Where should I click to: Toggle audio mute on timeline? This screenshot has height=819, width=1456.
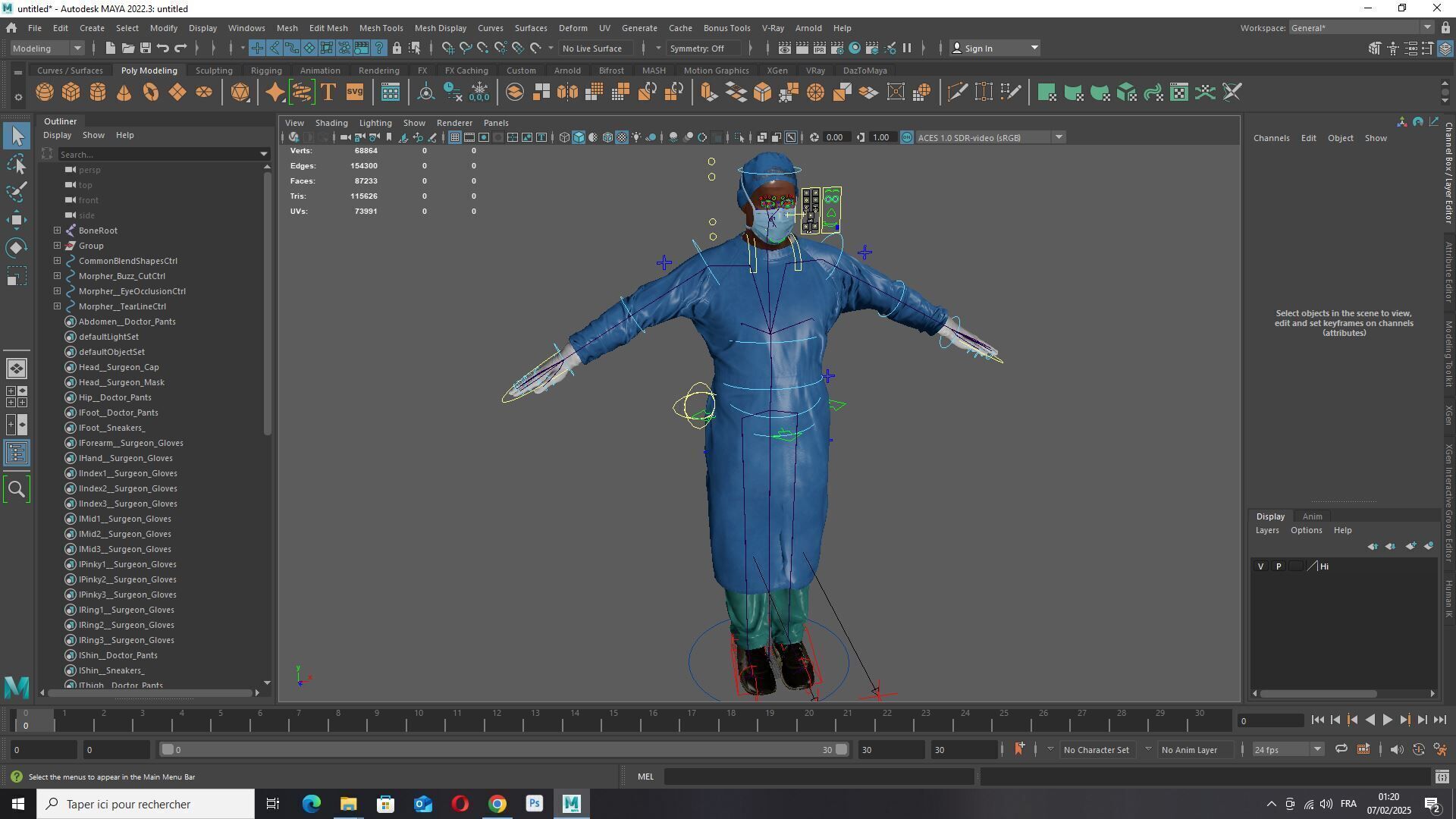(x=1397, y=749)
